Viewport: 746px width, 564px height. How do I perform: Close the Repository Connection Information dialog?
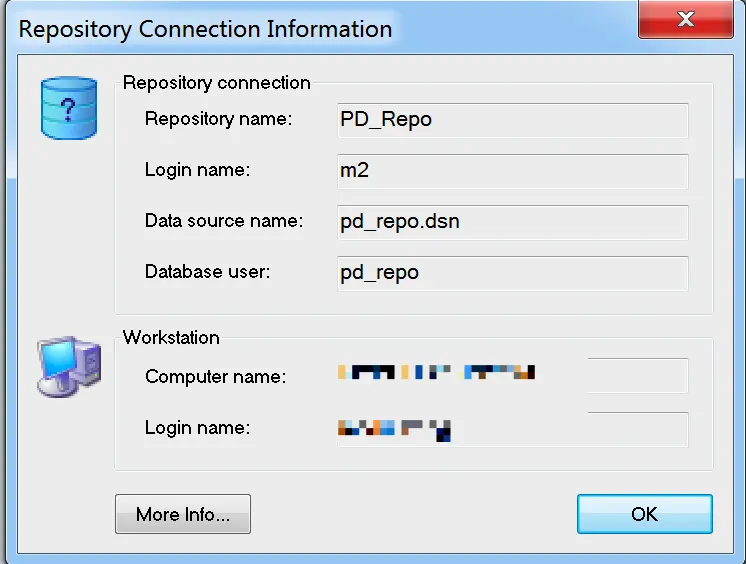click(x=686, y=19)
